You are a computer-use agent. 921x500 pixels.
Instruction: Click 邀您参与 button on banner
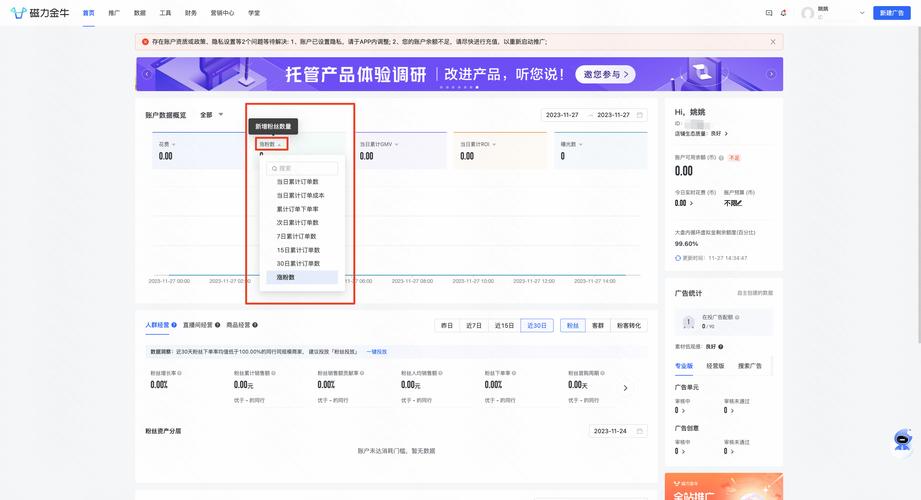tap(606, 75)
